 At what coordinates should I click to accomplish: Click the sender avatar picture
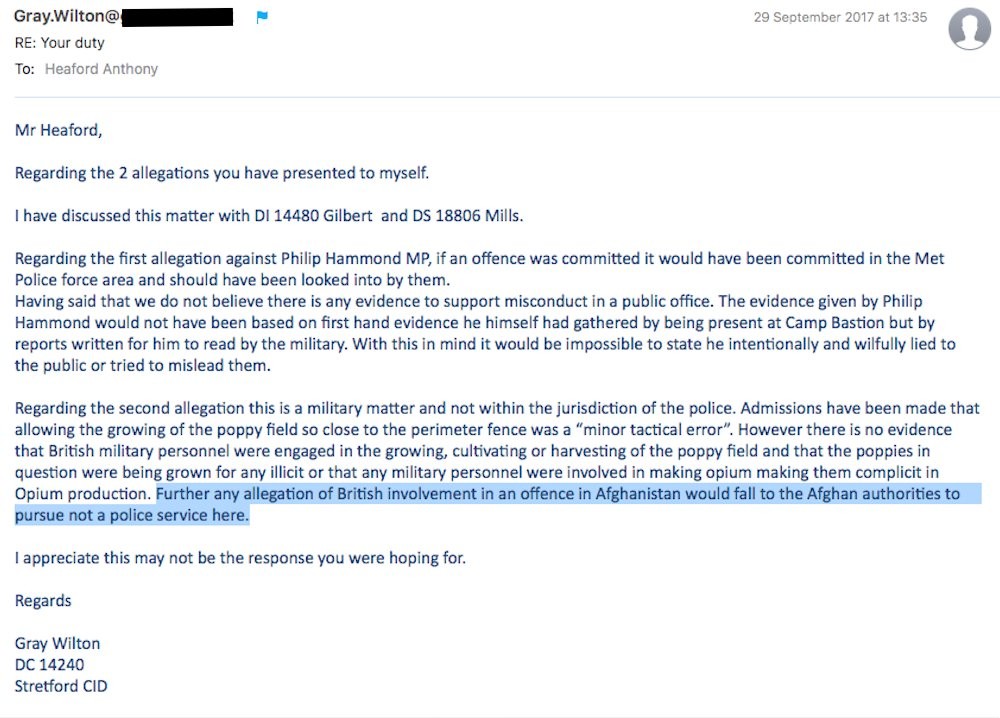click(969, 28)
